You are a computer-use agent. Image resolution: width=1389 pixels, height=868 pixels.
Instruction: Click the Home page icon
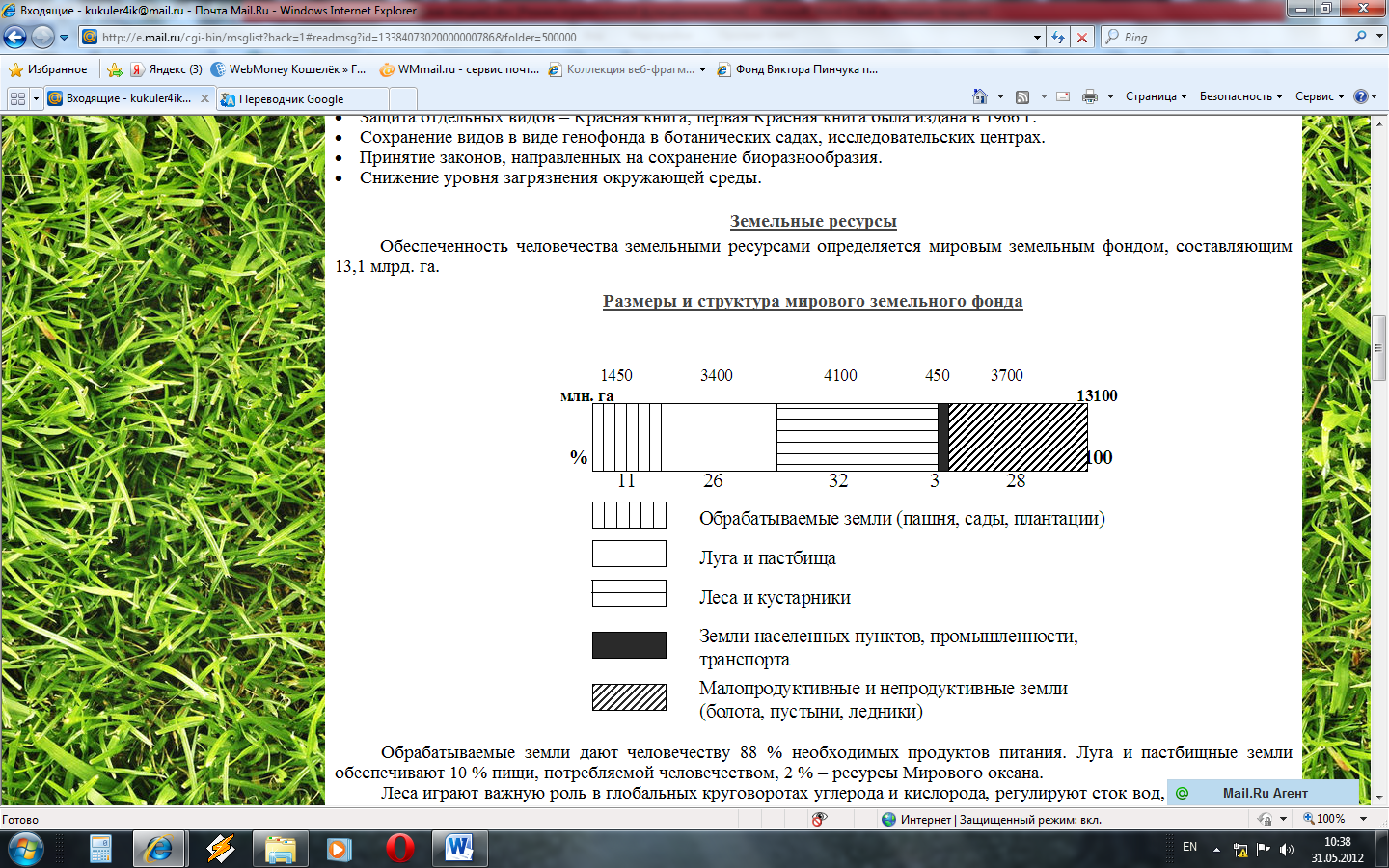click(x=980, y=96)
